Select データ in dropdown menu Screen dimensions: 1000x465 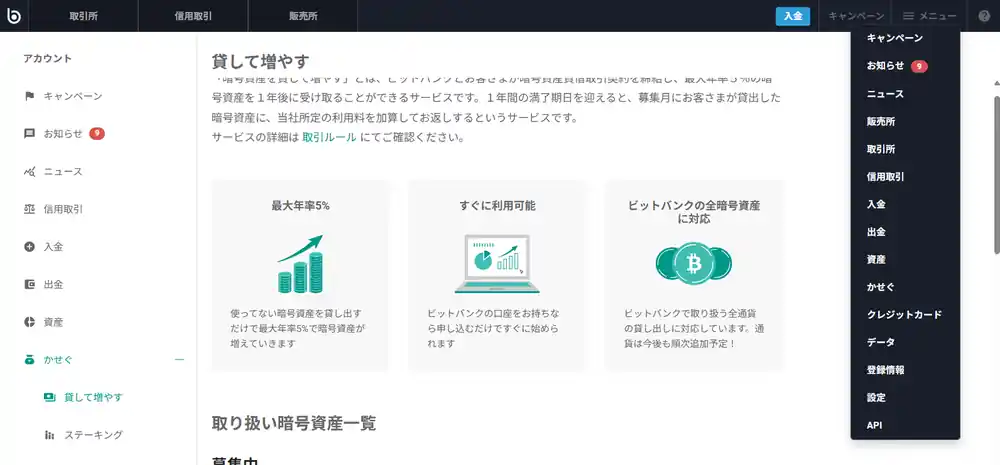click(x=881, y=342)
